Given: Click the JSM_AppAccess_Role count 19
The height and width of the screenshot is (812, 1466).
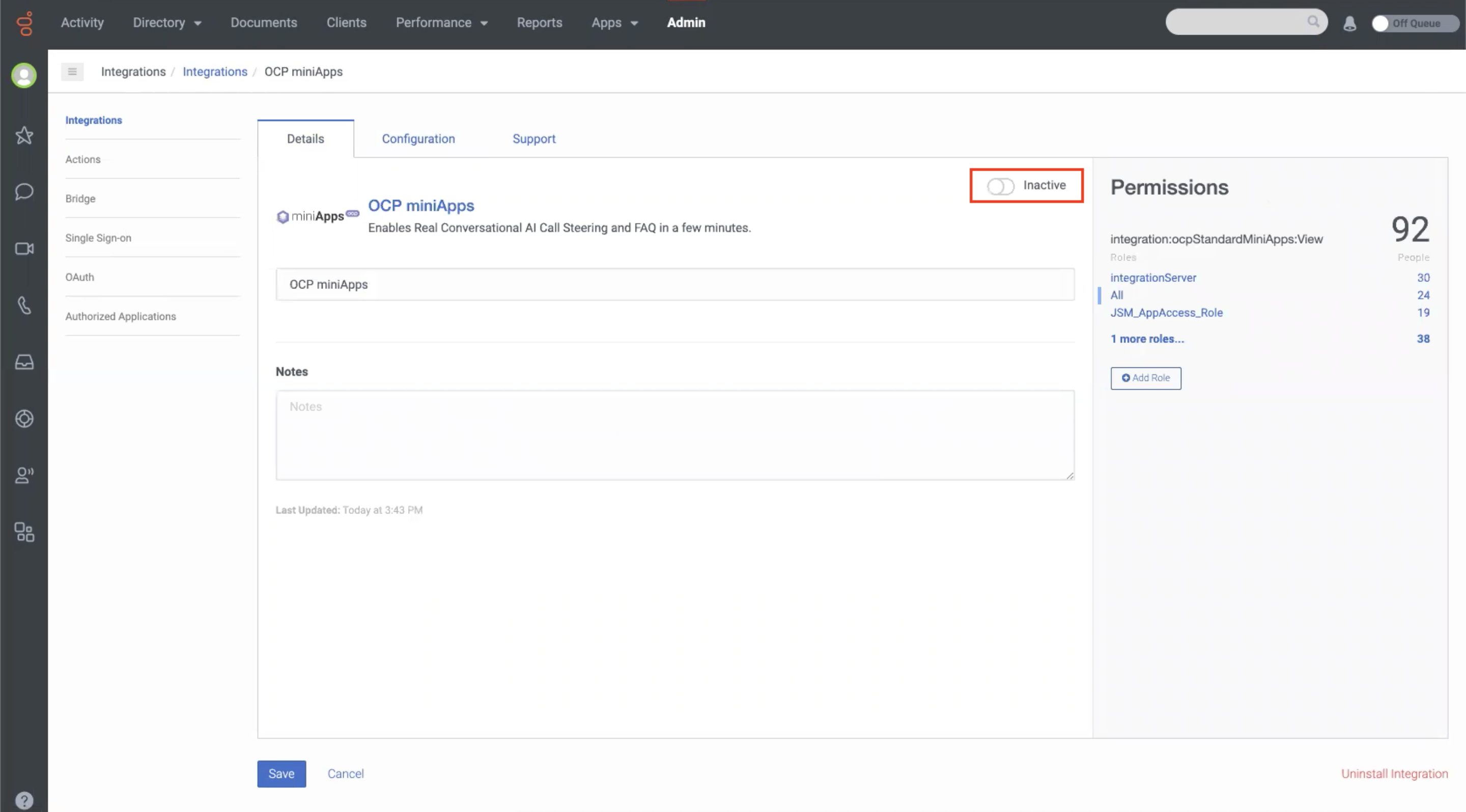Looking at the screenshot, I should pos(1423,313).
